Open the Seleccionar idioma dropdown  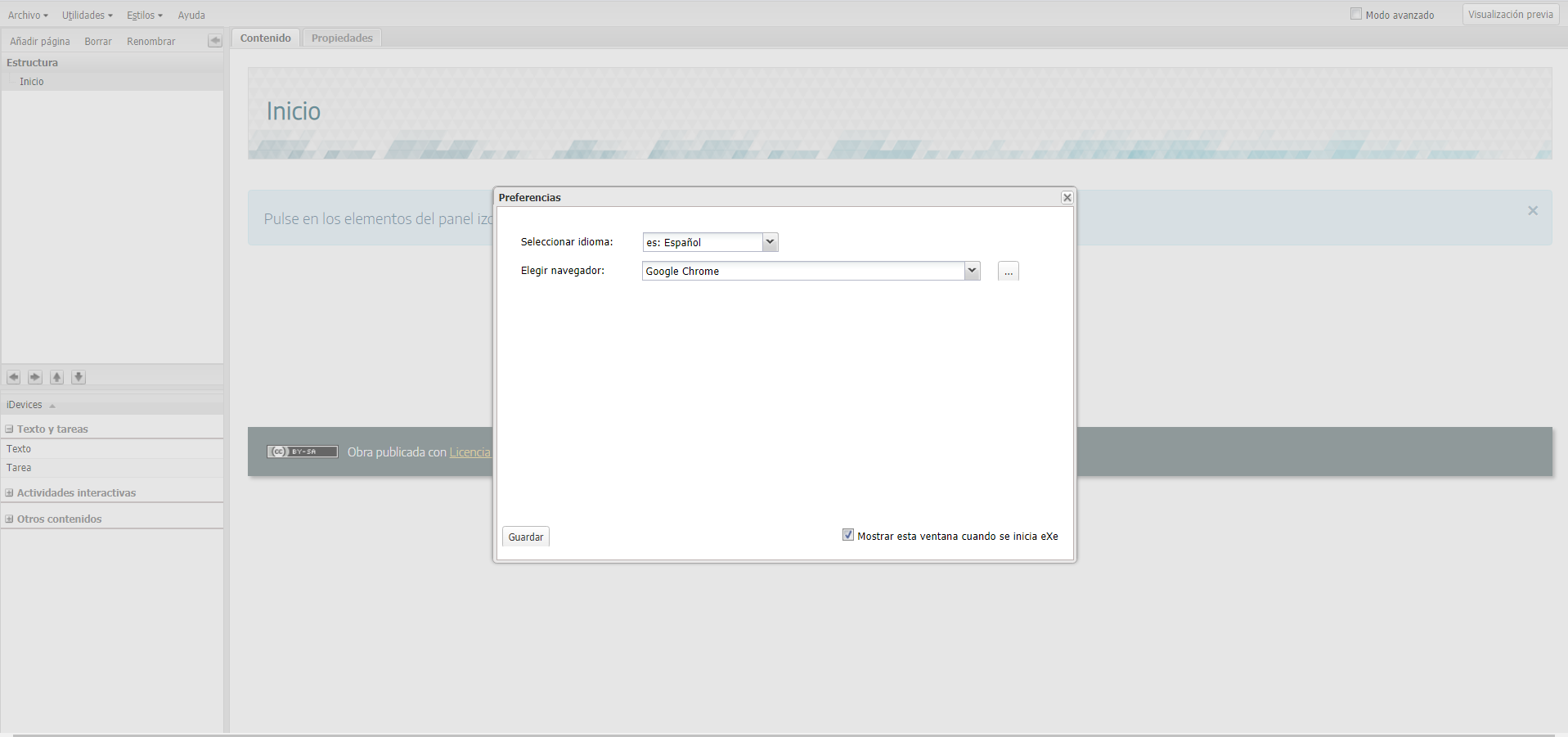click(x=769, y=242)
